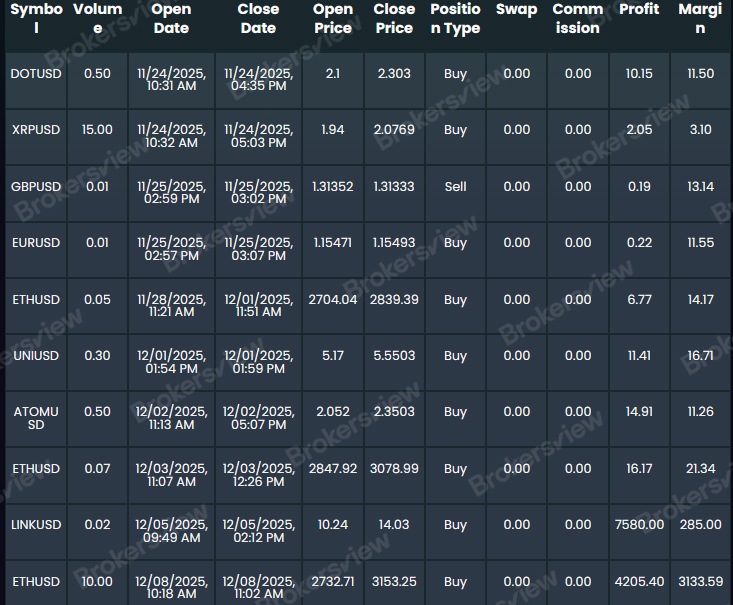Image resolution: width=733 pixels, height=605 pixels.
Task: Click swap 0.00 in GBPUSD row
Action: (517, 187)
